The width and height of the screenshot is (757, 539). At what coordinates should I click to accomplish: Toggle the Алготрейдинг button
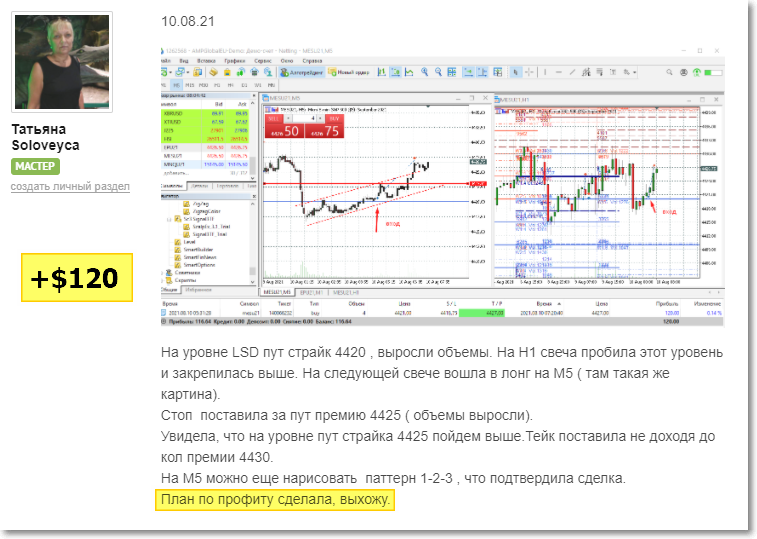pos(302,72)
